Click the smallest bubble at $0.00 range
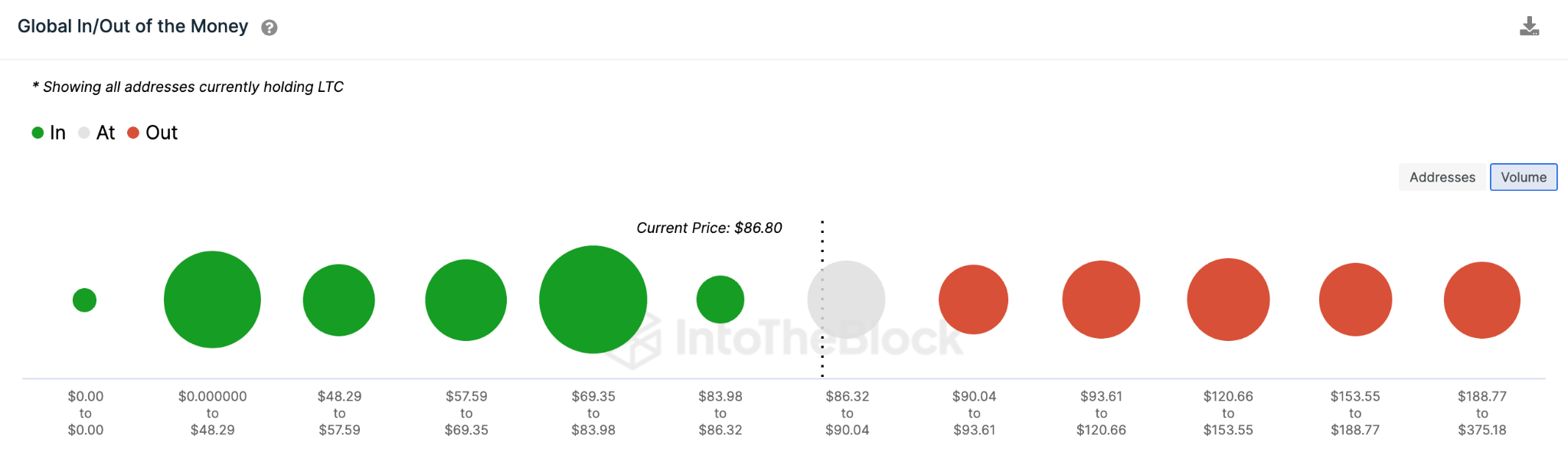This screenshot has width=1568, height=472. [85, 300]
